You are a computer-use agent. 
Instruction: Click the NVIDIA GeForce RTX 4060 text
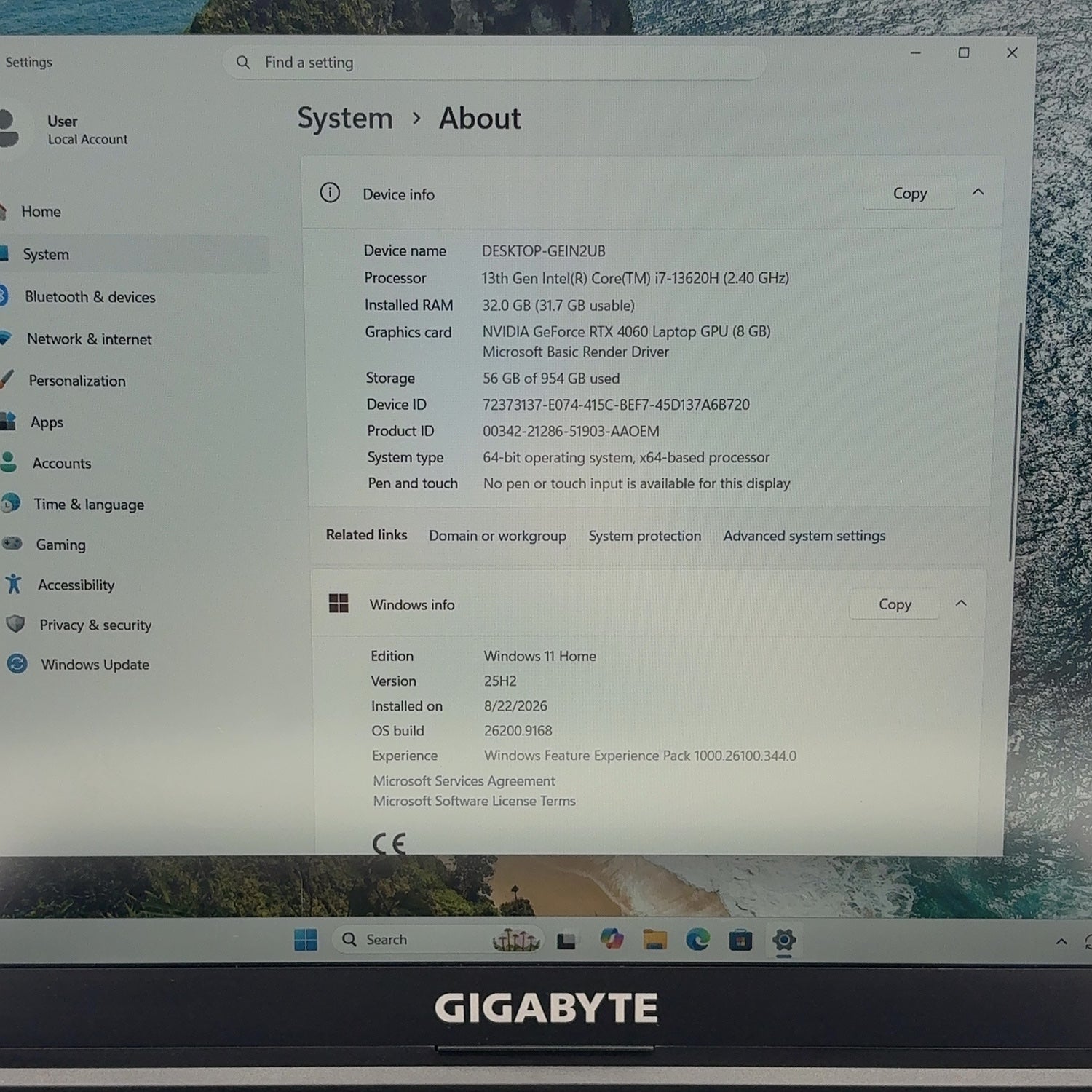[626, 332]
